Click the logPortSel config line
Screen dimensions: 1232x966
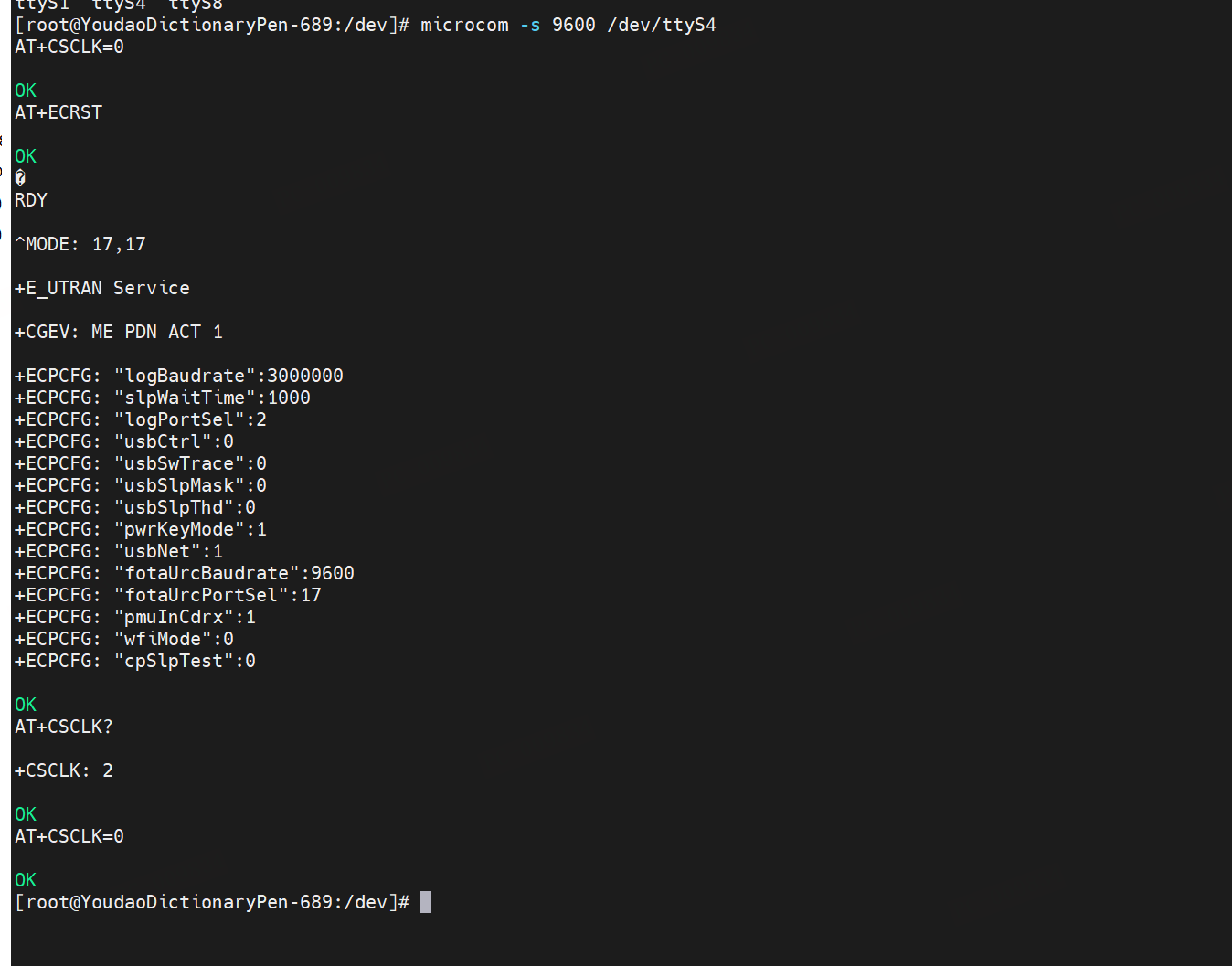(x=141, y=419)
